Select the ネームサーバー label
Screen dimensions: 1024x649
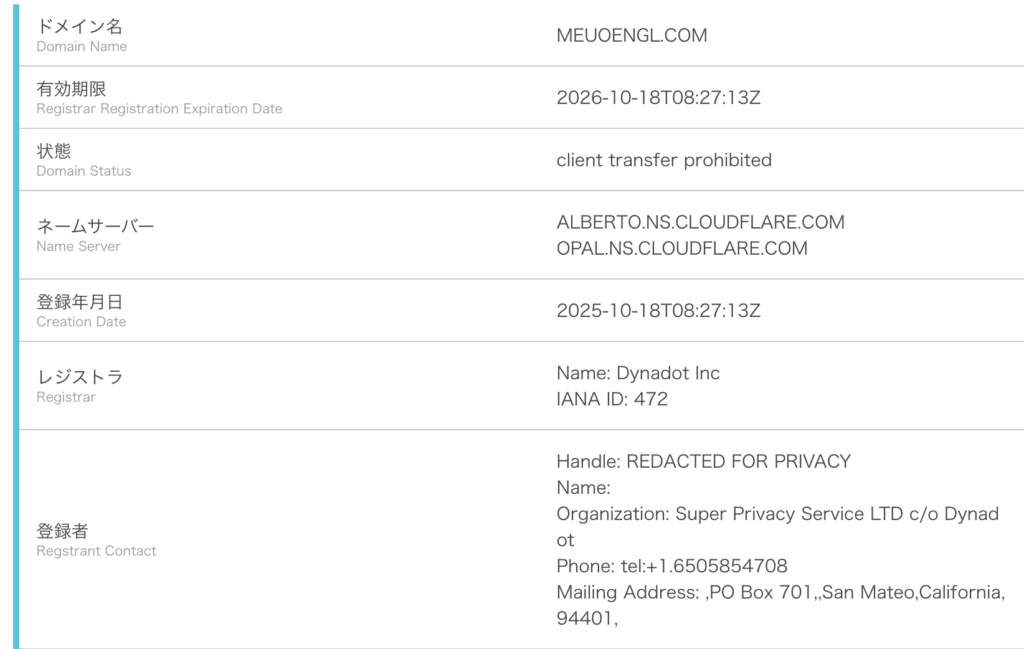pos(95,226)
